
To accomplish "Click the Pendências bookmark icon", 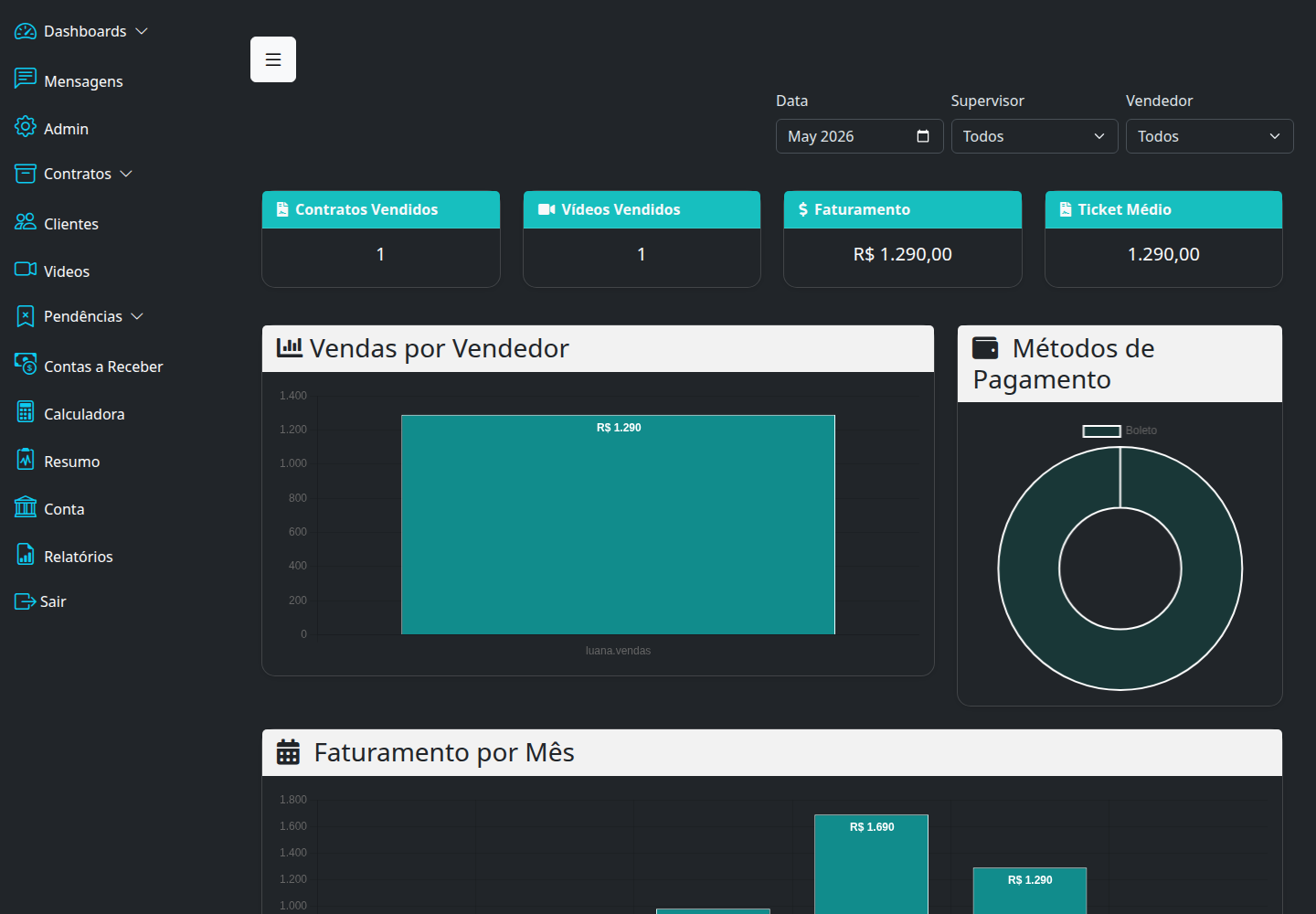I will pos(26,316).
